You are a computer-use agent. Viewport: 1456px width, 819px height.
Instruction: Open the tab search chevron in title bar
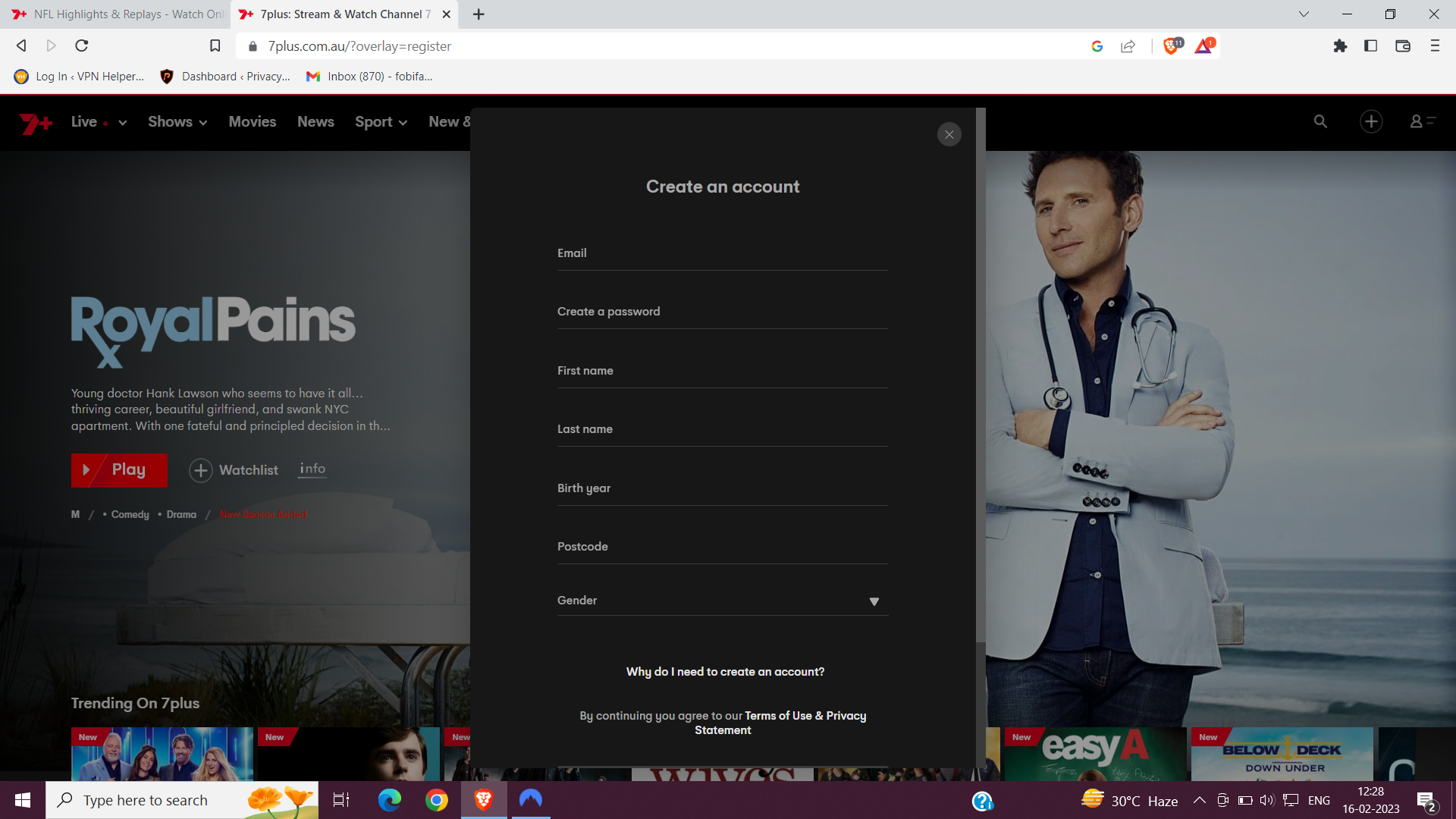[x=1304, y=14]
